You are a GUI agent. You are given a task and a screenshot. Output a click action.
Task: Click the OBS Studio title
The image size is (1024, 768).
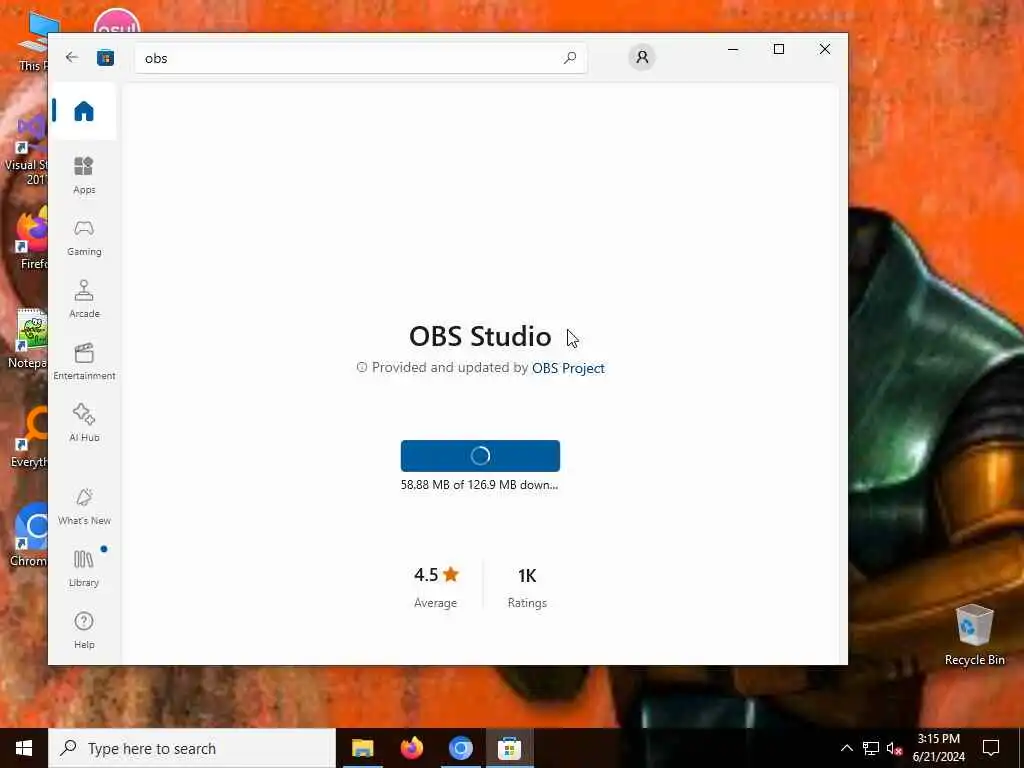pyautogui.click(x=480, y=336)
